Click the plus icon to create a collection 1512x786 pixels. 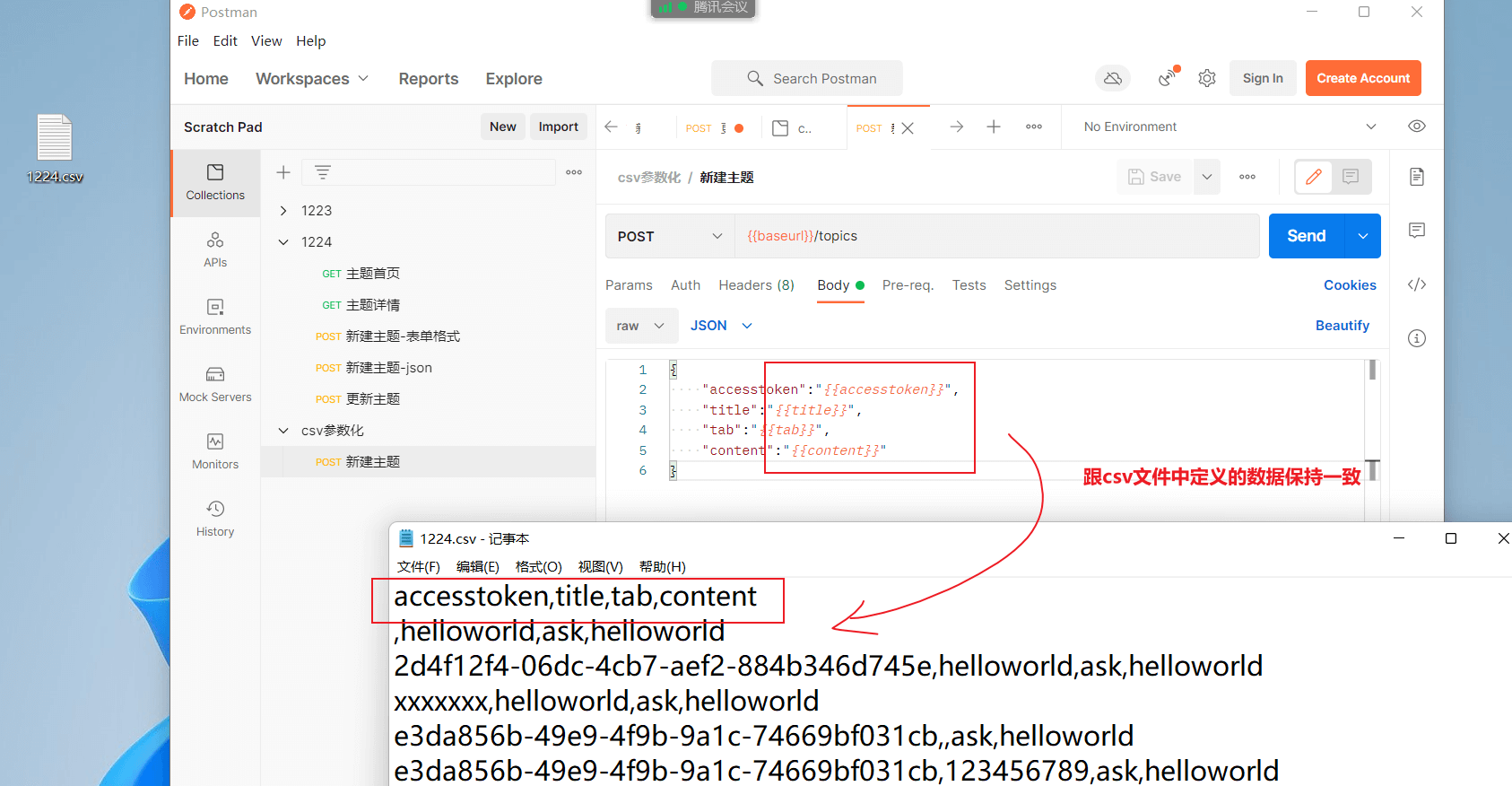(x=283, y=172)
